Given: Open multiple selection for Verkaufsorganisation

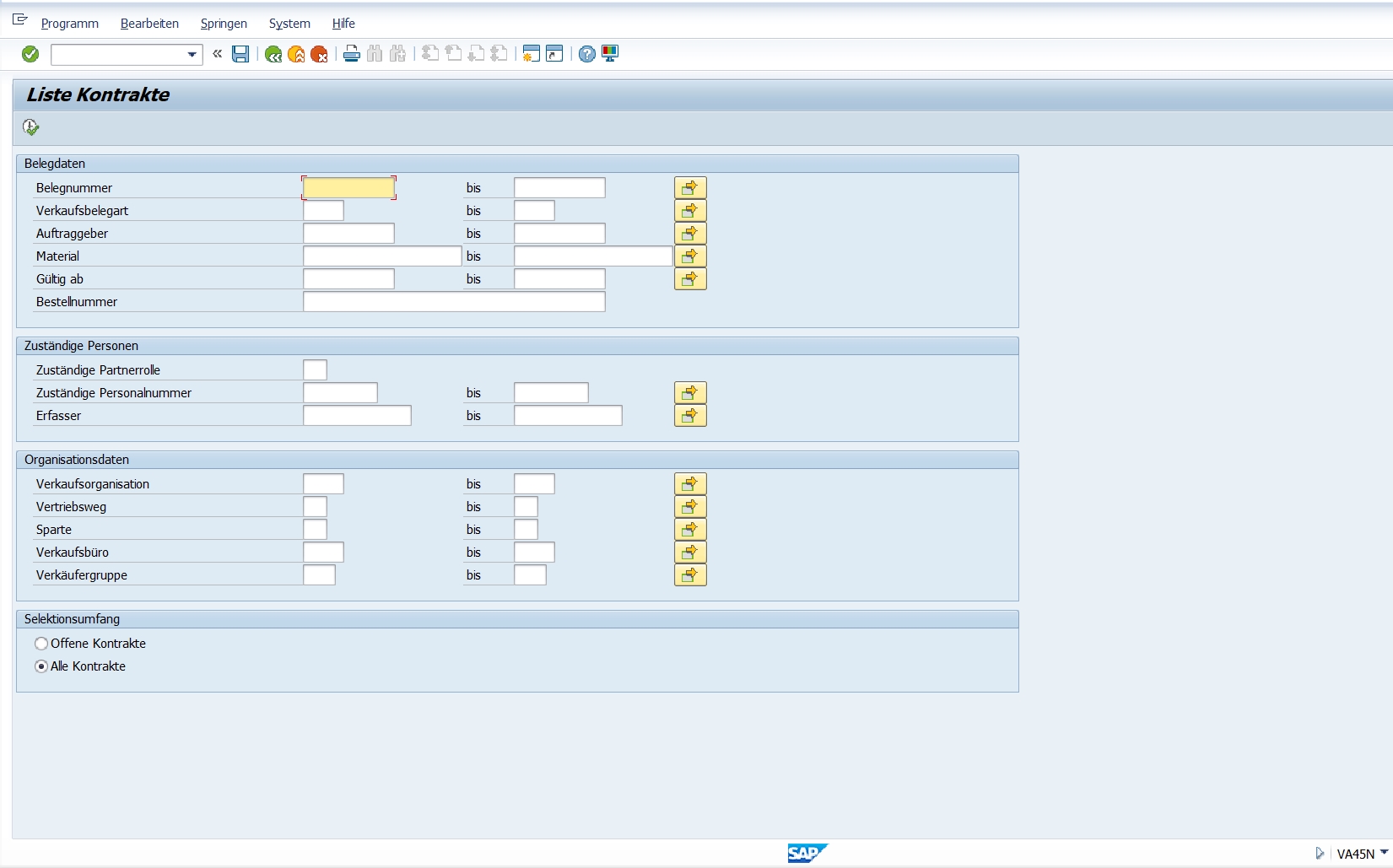Looking at the screenshot, I should [690, 483].
